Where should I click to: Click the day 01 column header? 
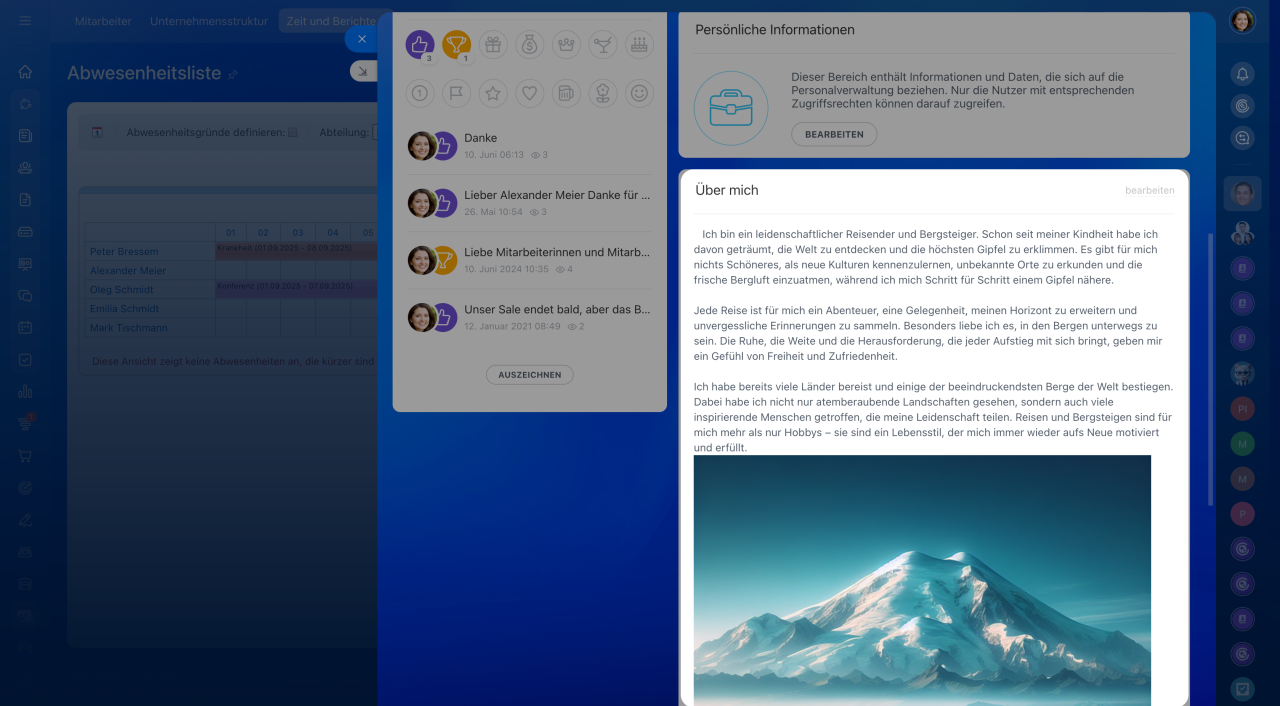pyautogui.click(x=231, y=232)
